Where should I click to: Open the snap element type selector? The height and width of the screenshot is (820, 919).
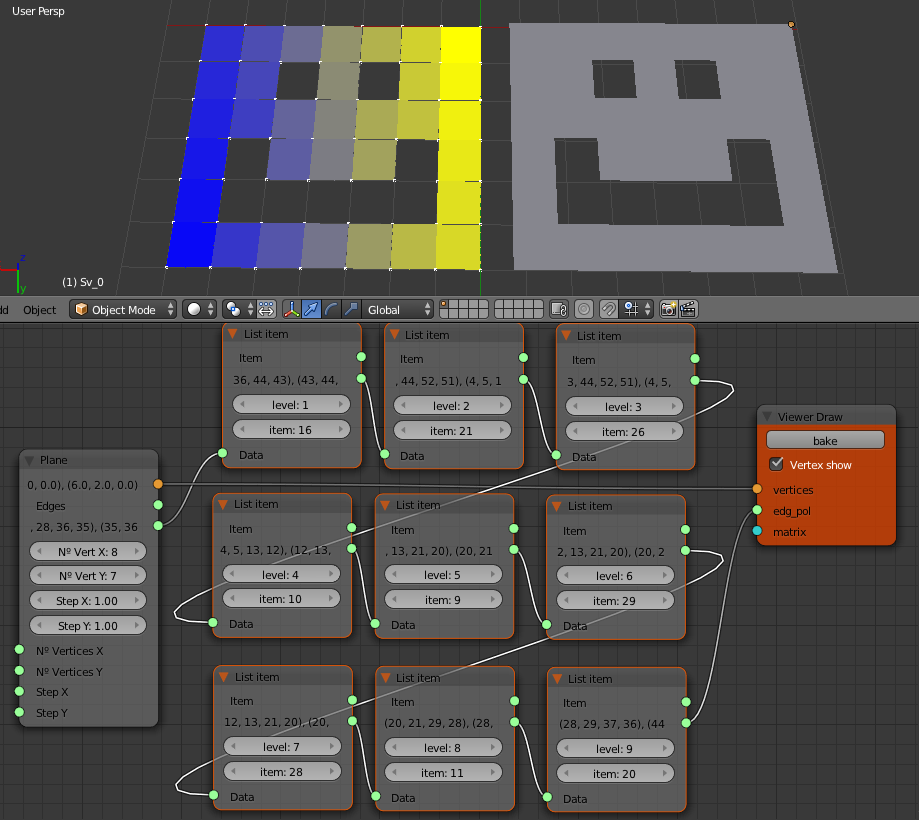tap(637, 309)
